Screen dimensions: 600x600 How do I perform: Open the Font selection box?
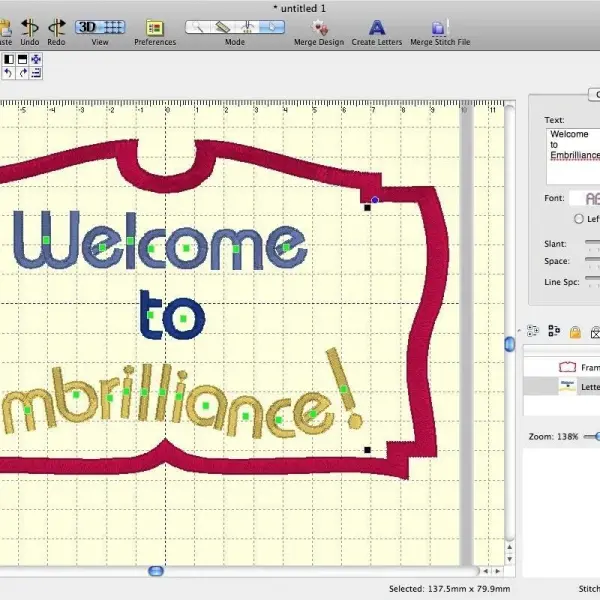(585, 198)
